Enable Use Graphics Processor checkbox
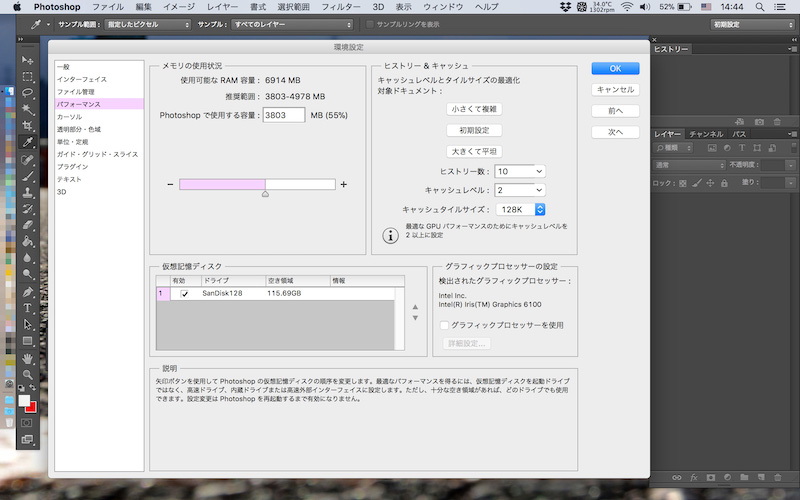This screenshot has height=500, width=800. click(444, 325)
